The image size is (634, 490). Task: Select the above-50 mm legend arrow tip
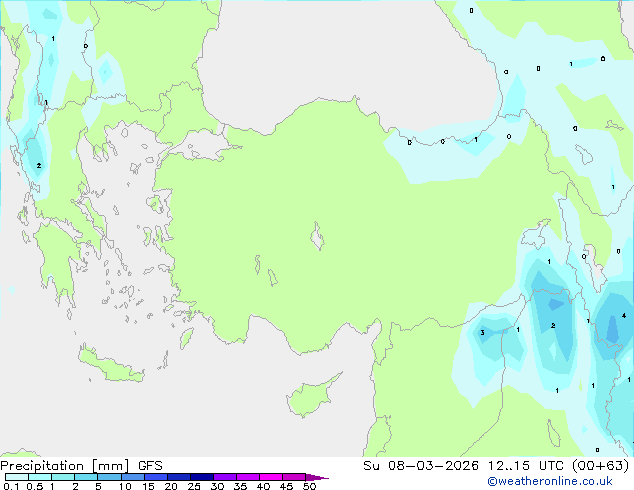pos(317,477)
